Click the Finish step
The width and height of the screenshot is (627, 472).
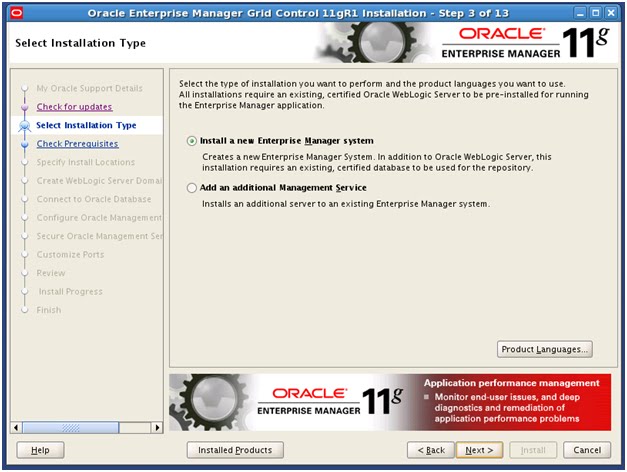[x=49, y=310]
